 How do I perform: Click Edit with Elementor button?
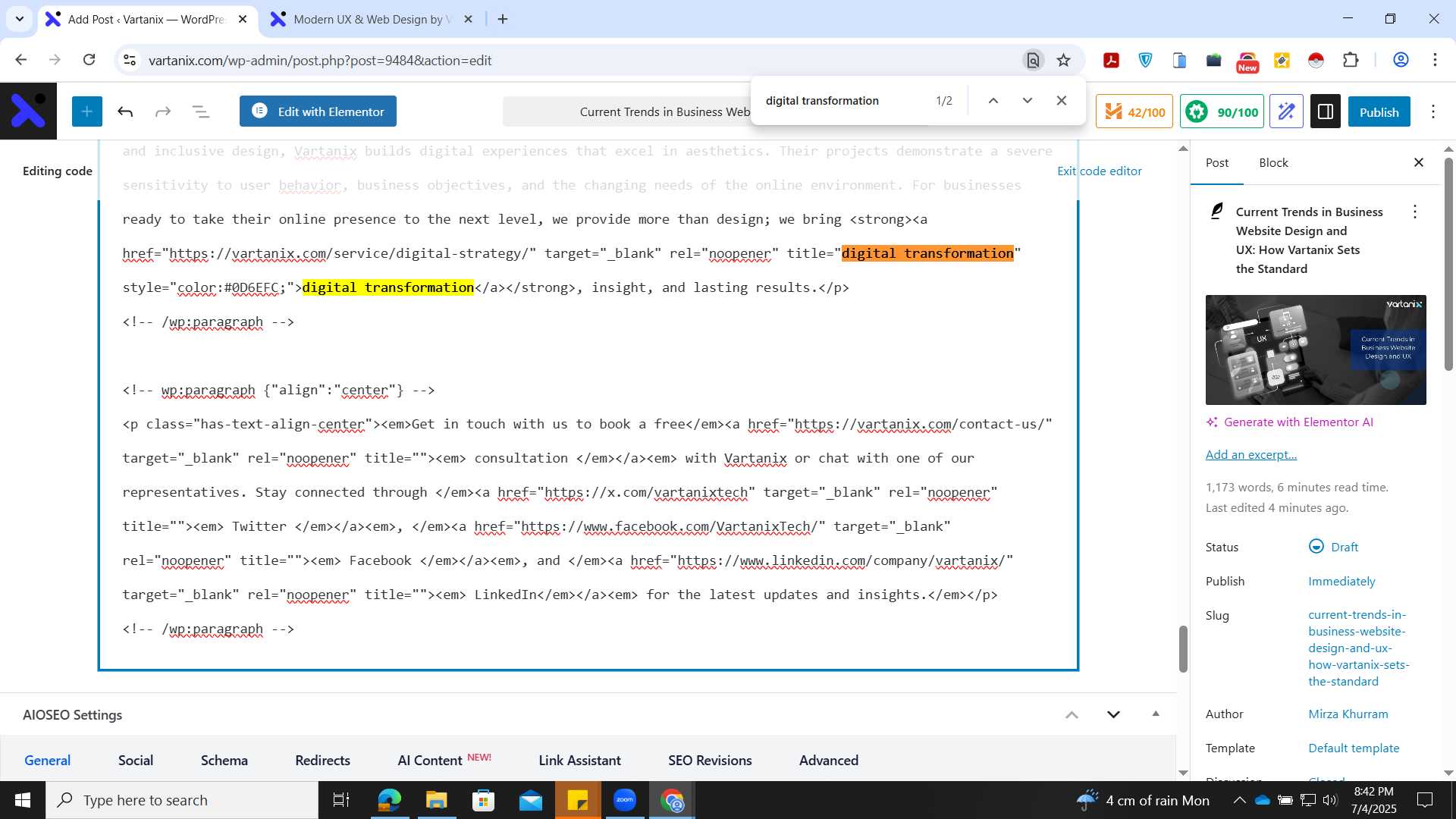point(318,111)
